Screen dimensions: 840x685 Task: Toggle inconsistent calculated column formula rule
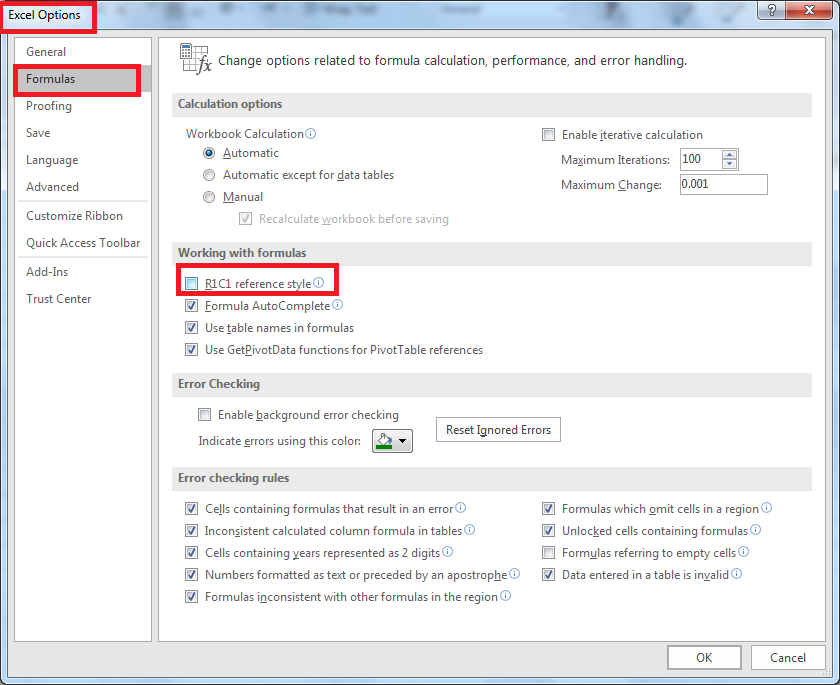coord(191,531)
